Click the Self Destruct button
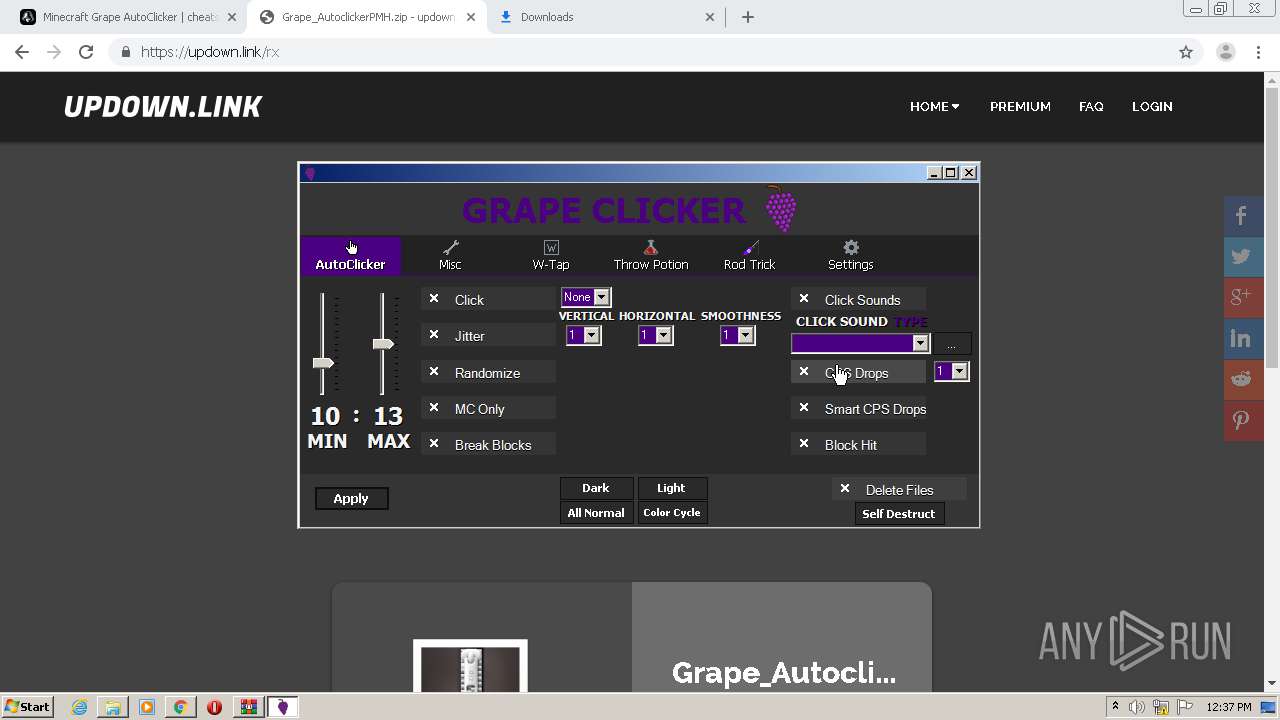 pyautogui.click(x=899, y=514)
